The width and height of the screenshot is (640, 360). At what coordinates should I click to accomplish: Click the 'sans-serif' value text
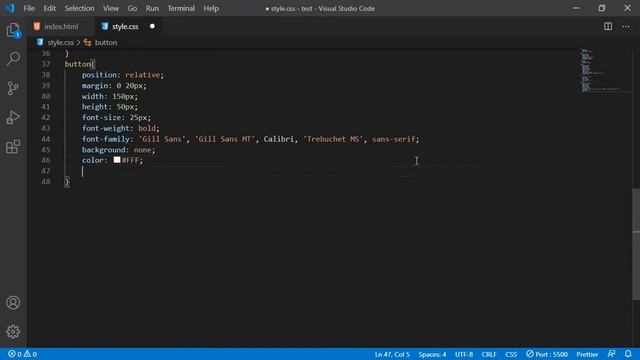(x=393, y=139)
